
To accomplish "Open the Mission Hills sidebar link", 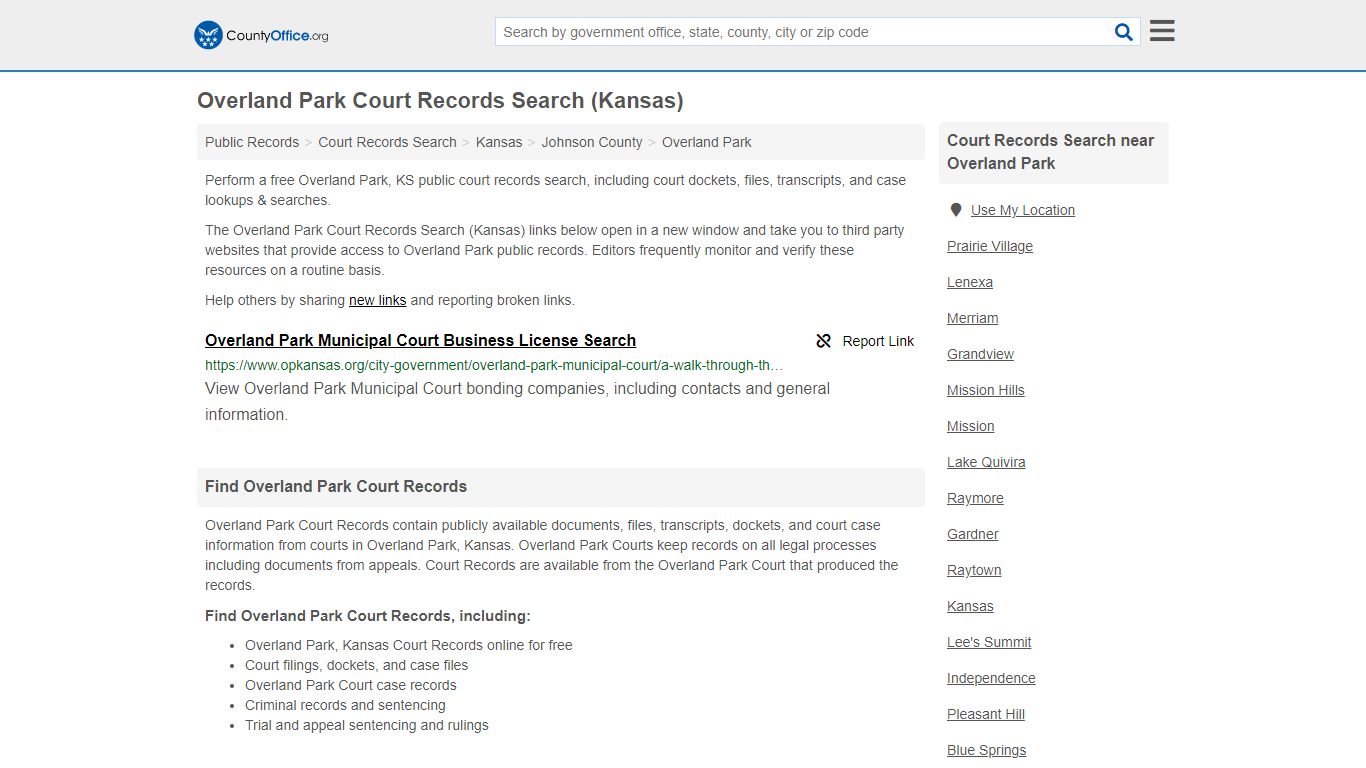I will pyautogui.click(x=986, y=390).
